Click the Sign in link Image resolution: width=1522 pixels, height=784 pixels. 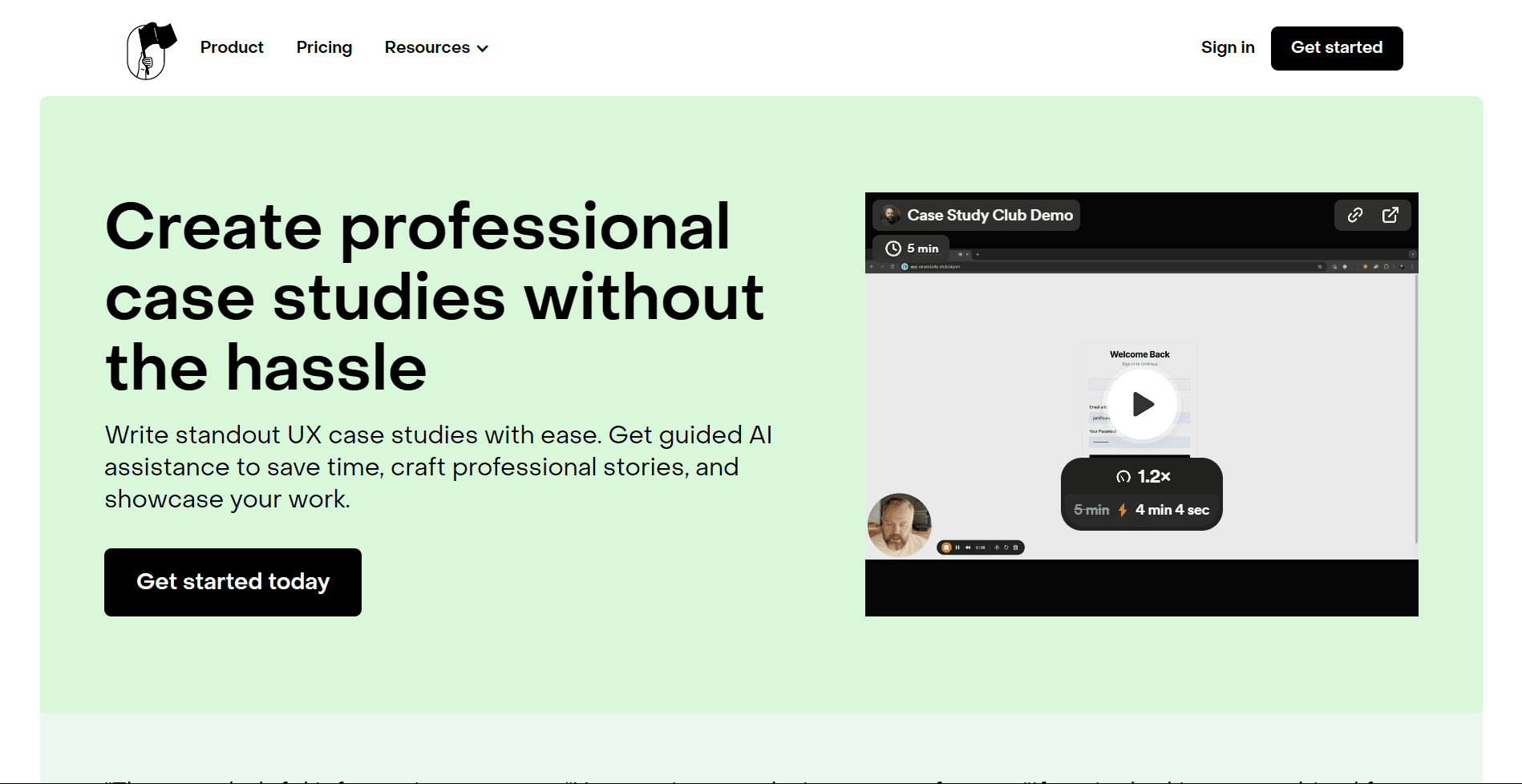pos(1227,47)
